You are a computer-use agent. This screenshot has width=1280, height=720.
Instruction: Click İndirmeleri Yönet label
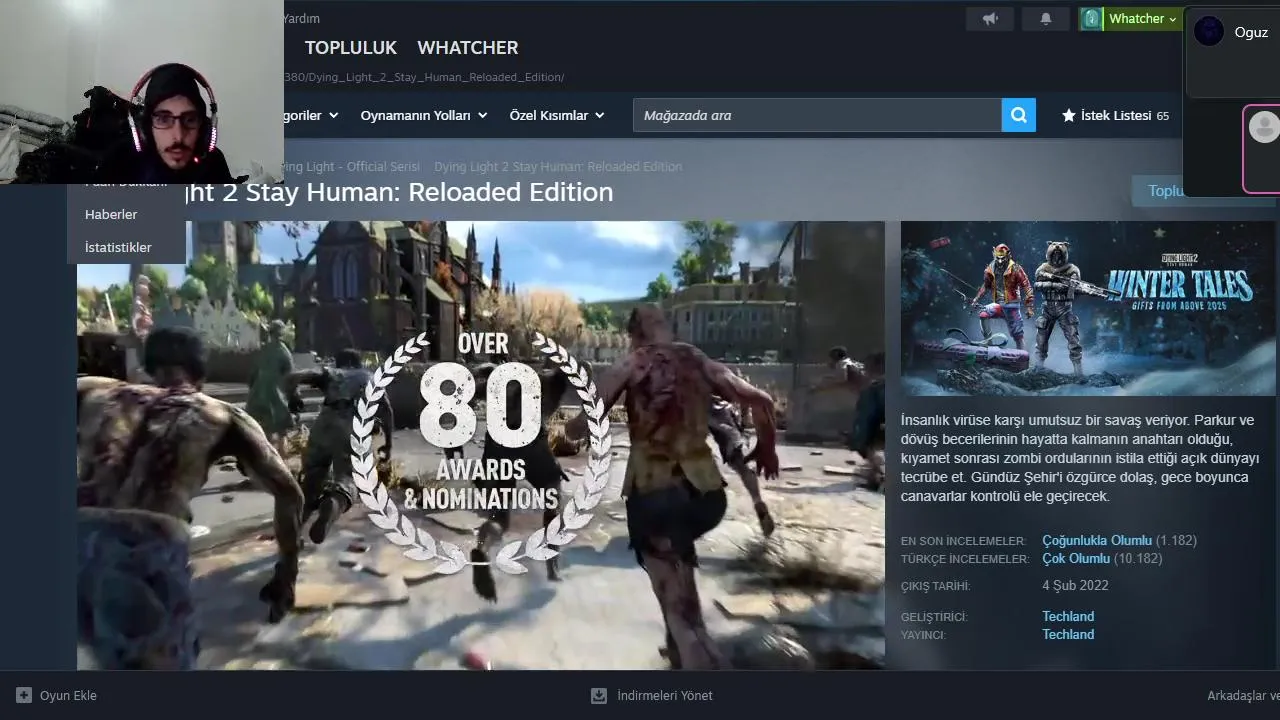[665, 695]
